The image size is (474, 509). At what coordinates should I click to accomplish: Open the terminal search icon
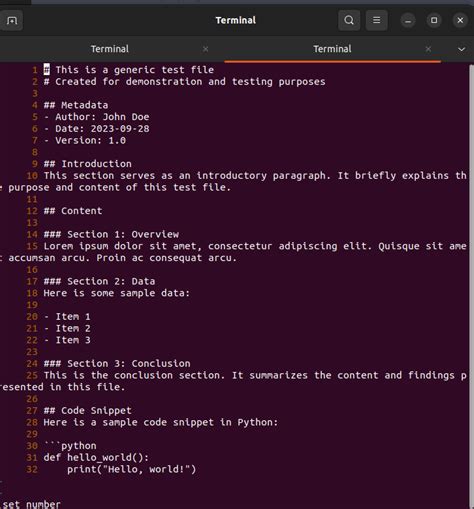[x=349, y=20]
